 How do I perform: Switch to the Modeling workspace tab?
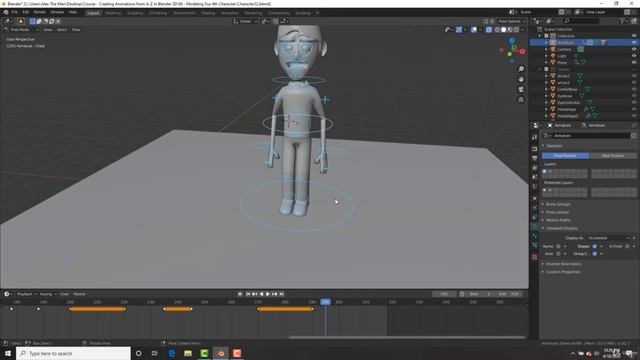click(x=113, y=13)
